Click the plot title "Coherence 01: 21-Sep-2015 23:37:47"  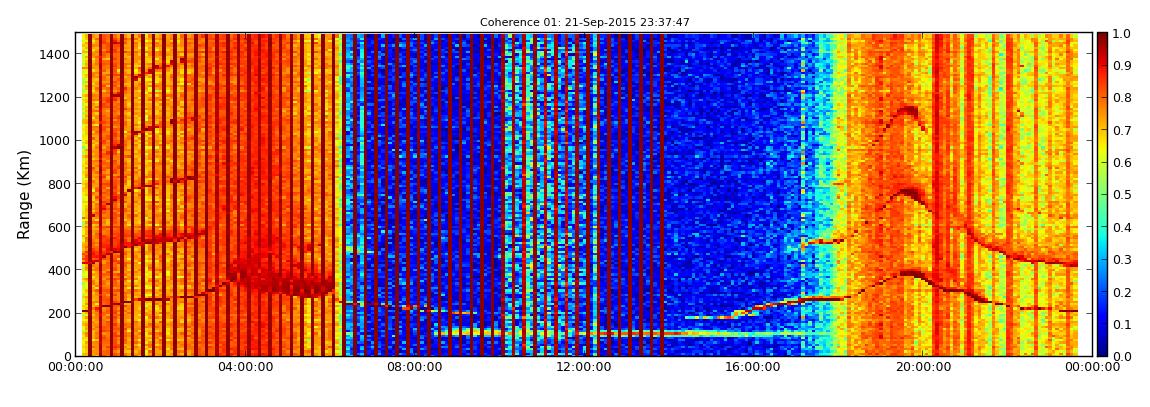coord(585,23)
